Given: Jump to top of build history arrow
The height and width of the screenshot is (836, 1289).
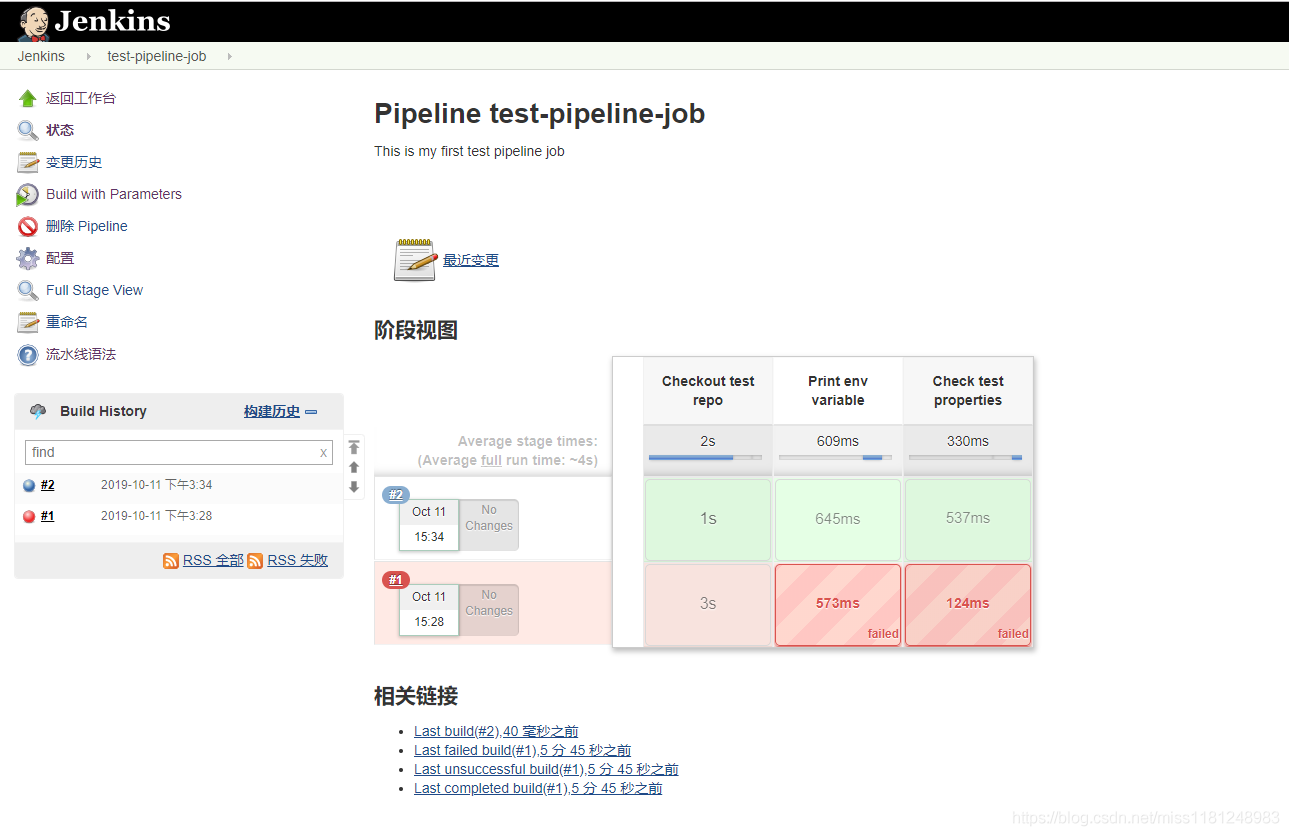Looking at the screenshot, I should click(x=354, y=447).
